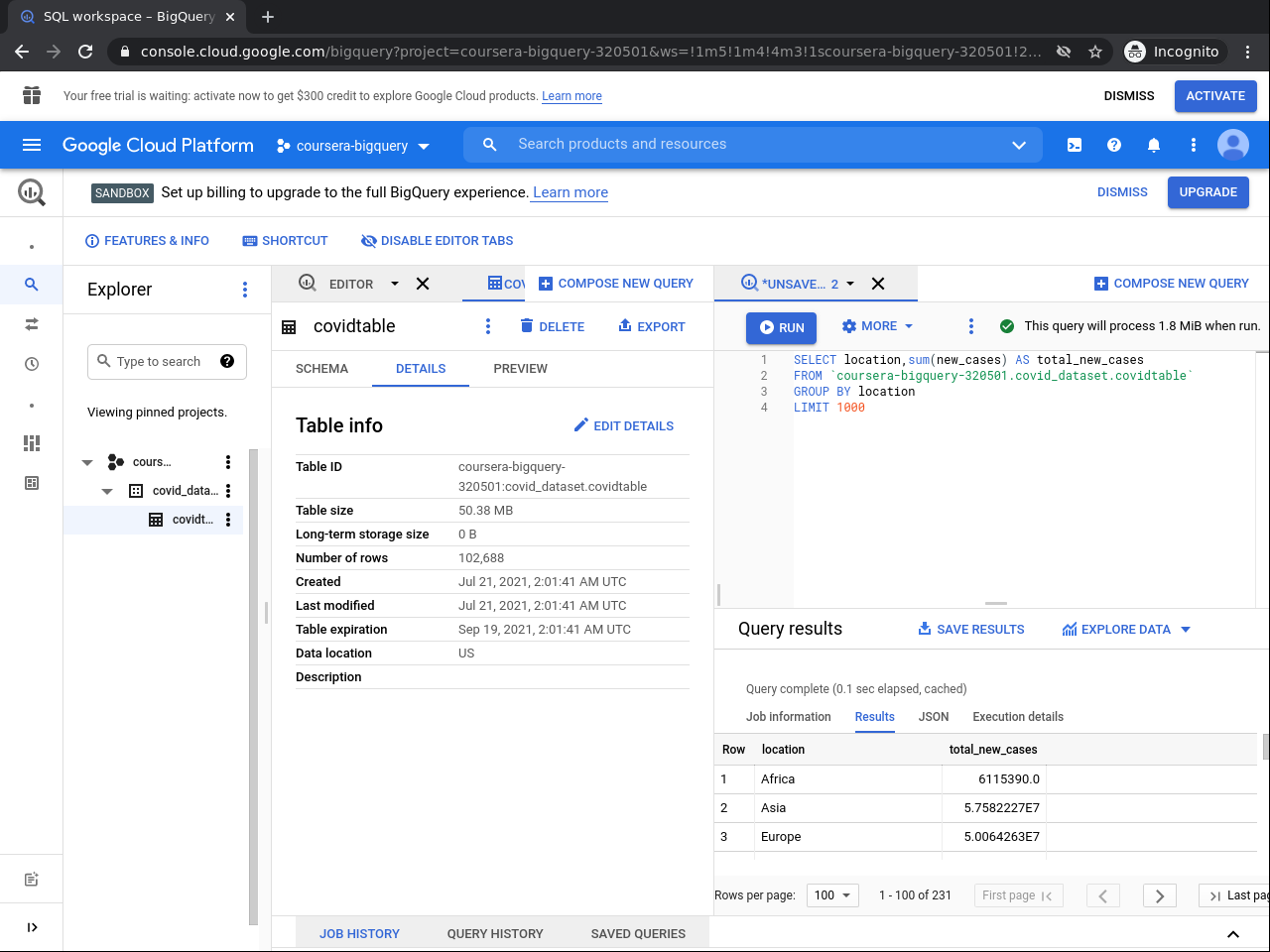Viewport: 1270px width, 952px height.
Task: Open the header three-dot settings menu
Action: (x=1194, y=145)
